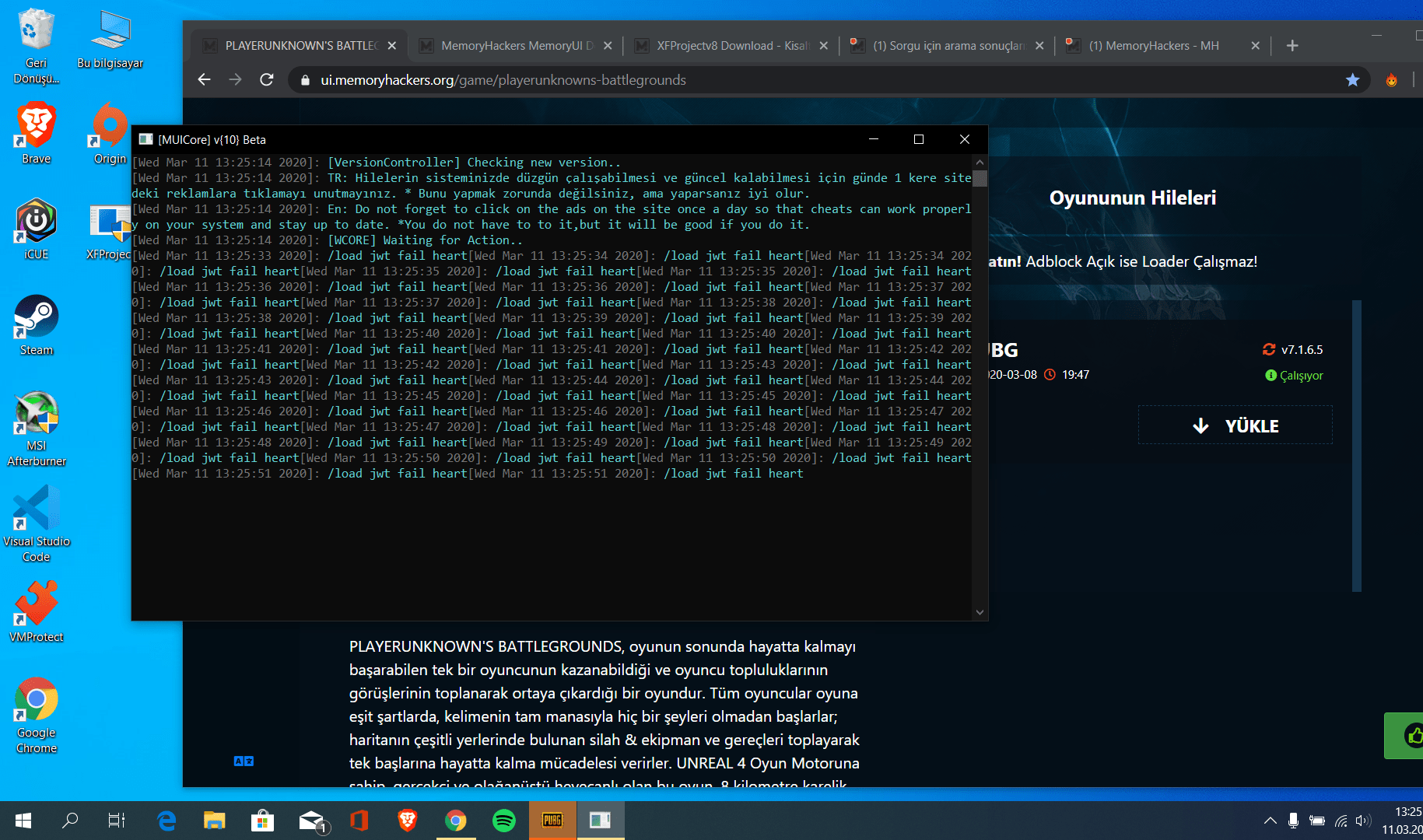
Task: Open Brave from the taskbar
Action: (408, 821)
